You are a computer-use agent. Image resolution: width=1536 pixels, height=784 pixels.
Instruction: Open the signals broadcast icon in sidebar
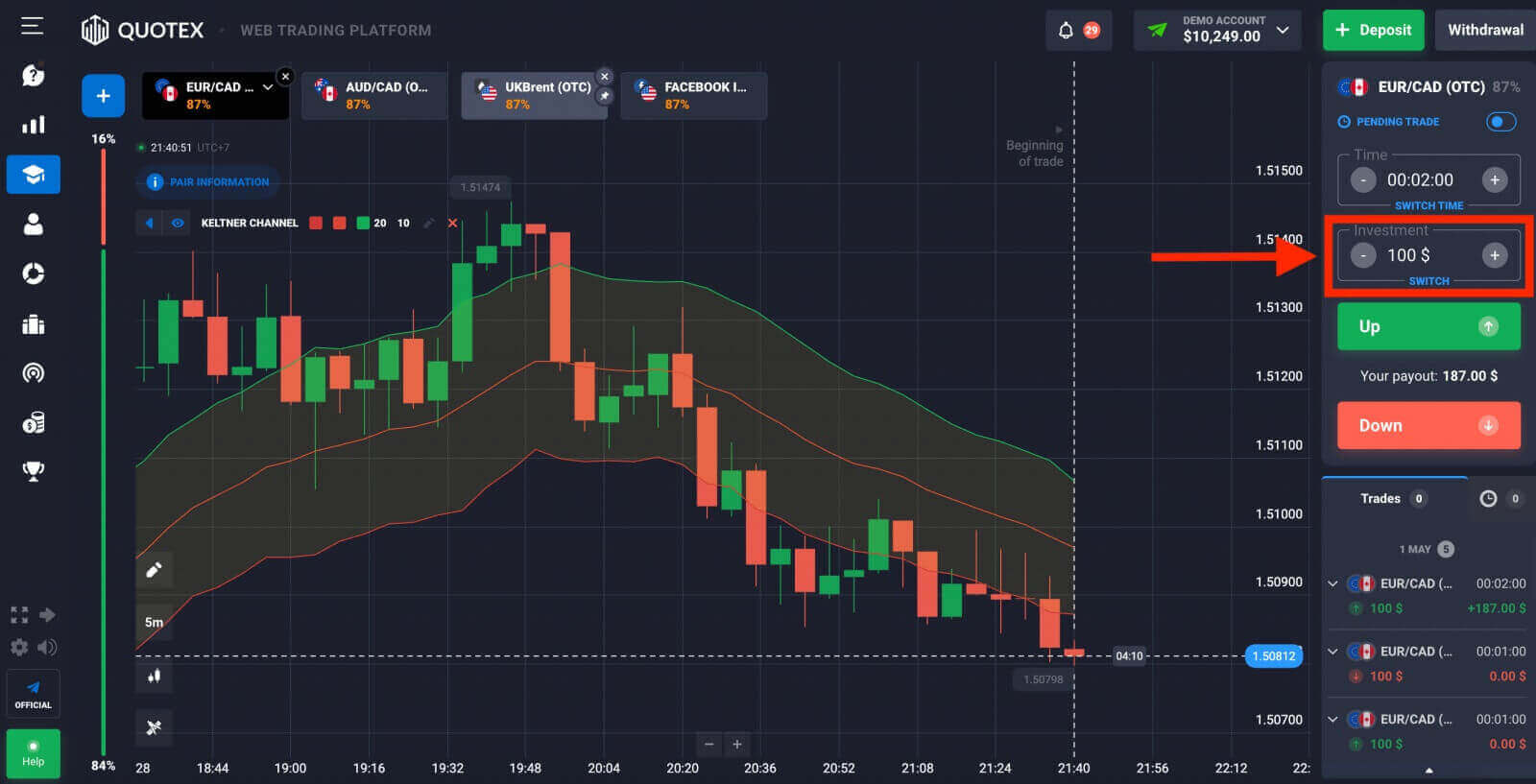click(x=34, y=373)
